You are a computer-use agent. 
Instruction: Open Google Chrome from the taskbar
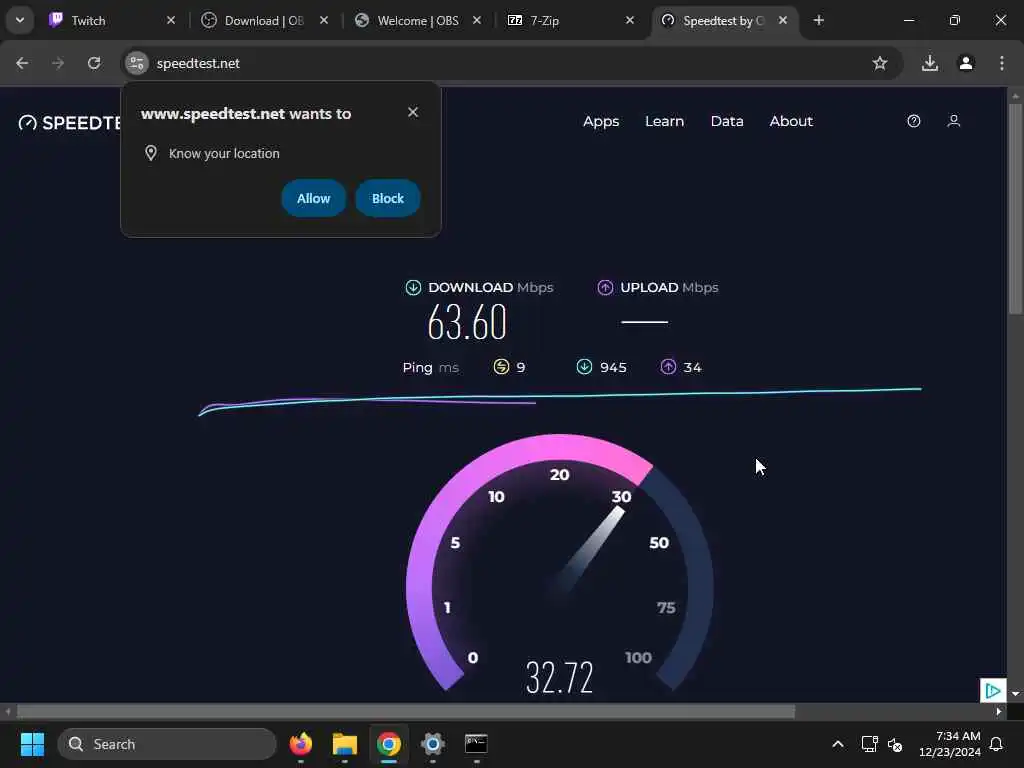(x=389, y=744)
